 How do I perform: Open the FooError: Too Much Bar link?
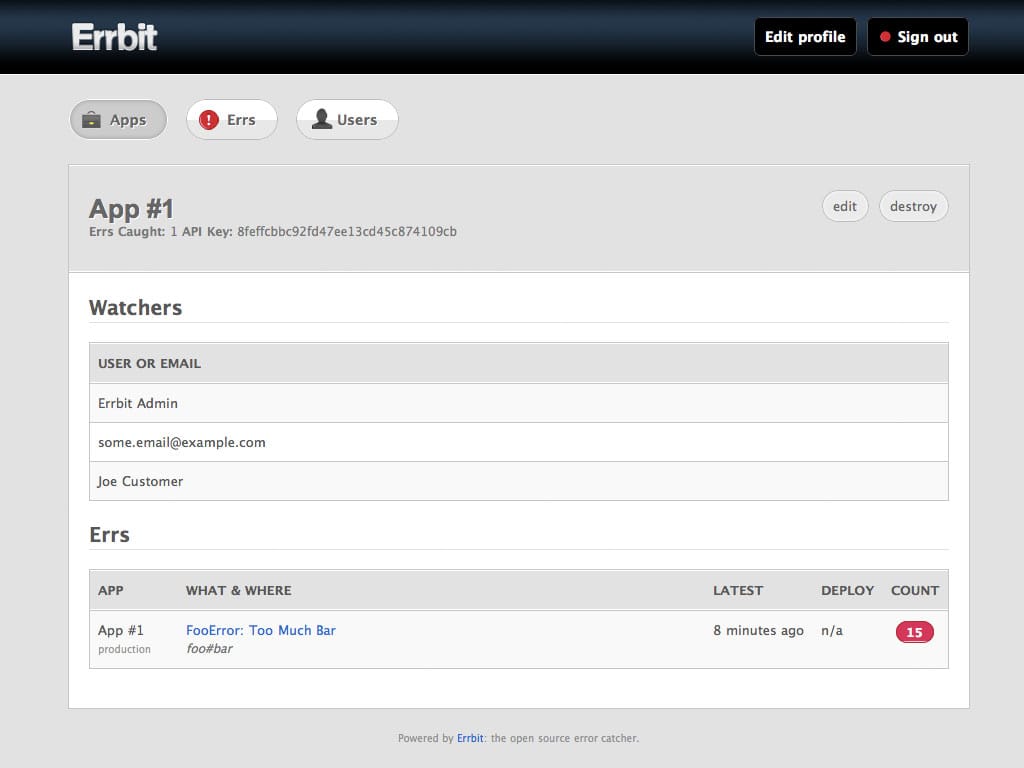coord(261,630)
